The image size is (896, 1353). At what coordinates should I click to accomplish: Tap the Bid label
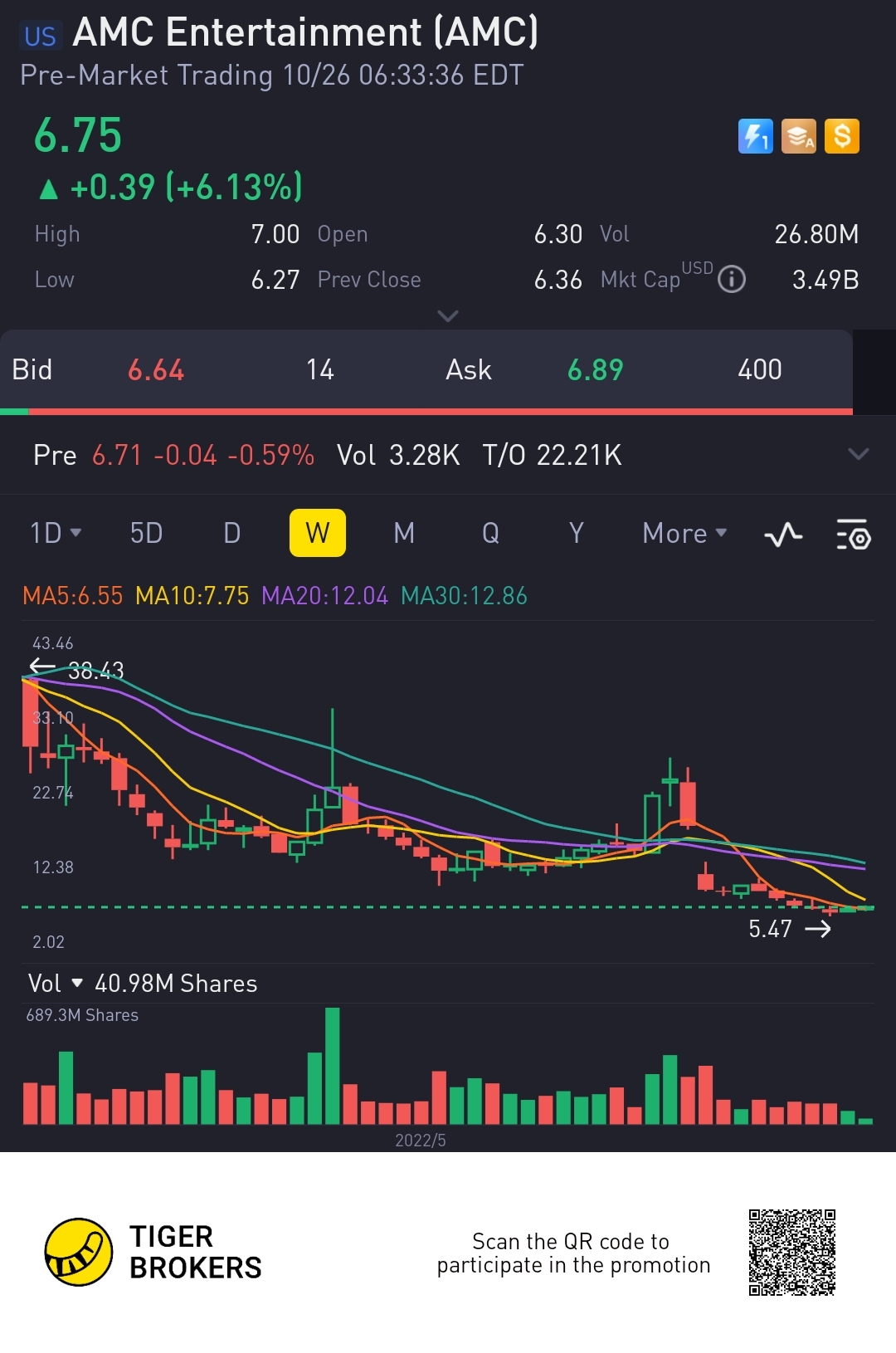click(32, 370)
